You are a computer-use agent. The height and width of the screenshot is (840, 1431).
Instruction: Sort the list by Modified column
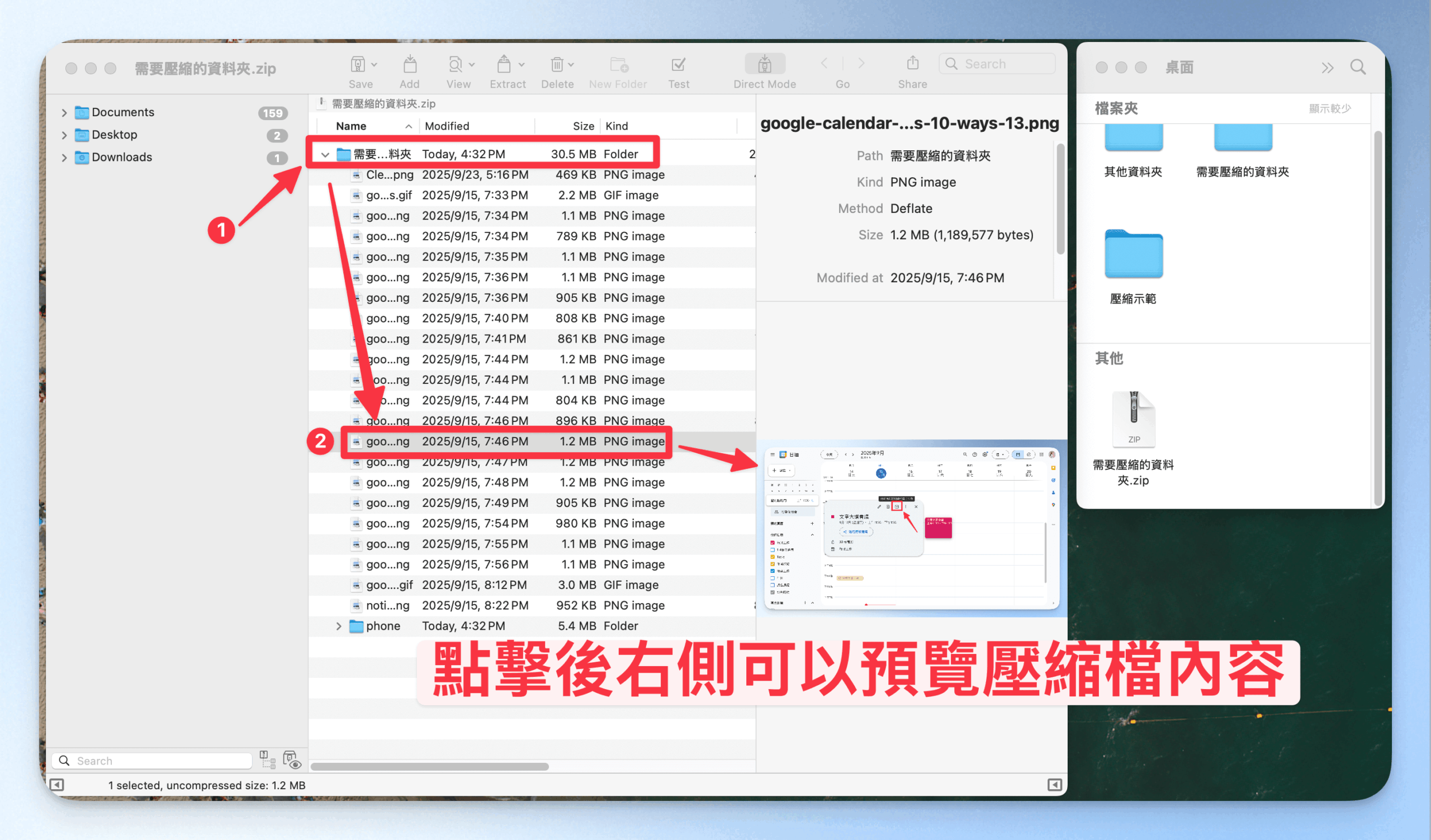448,126
